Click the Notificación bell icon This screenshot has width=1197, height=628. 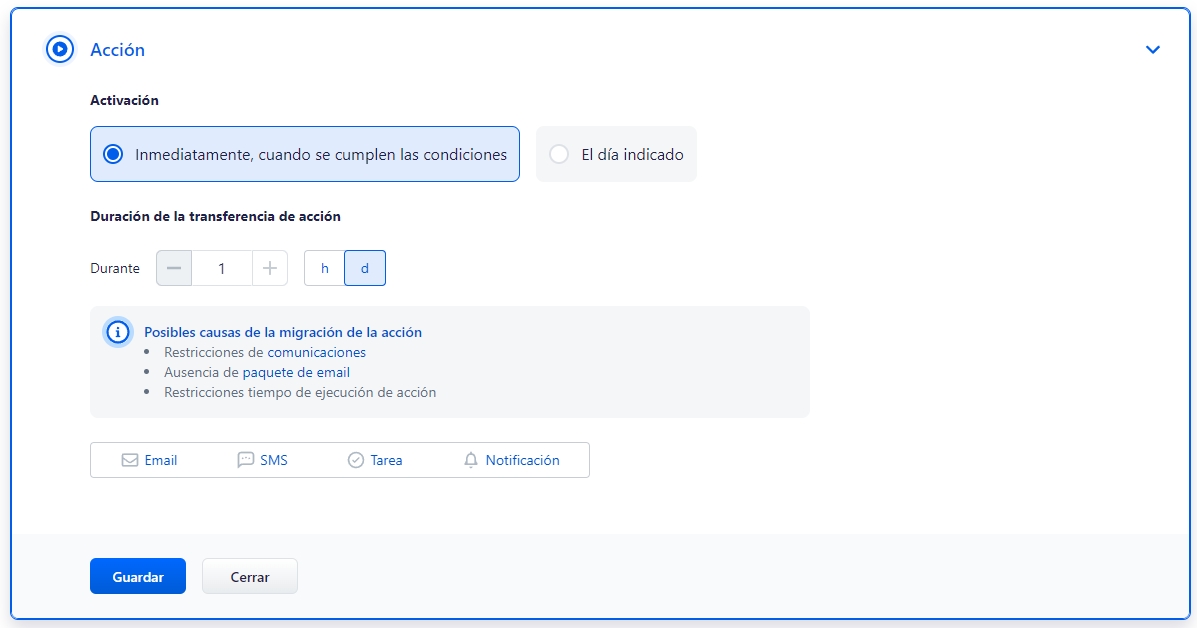[x=471, y=460]
